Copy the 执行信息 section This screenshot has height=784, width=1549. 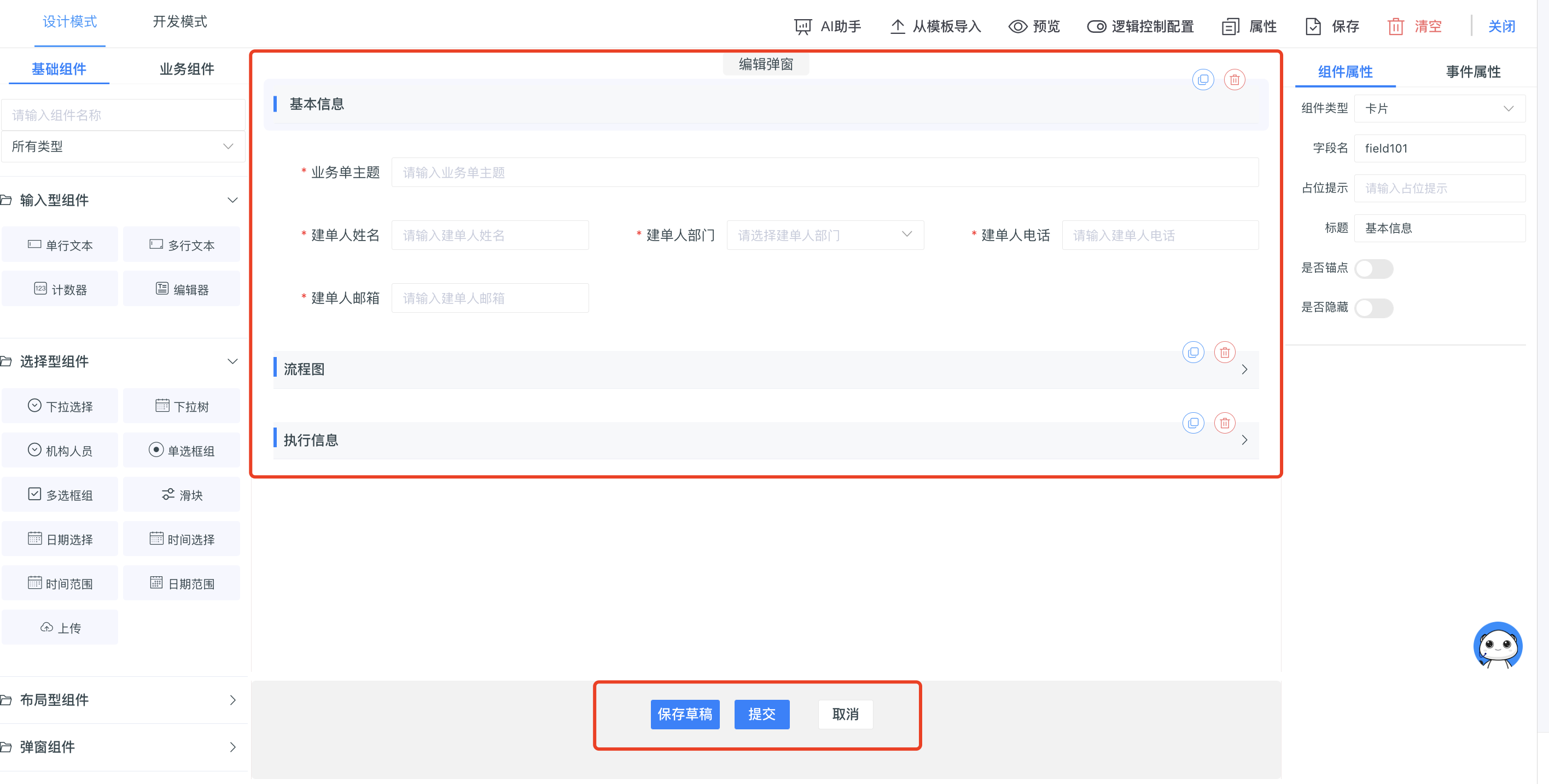1193,423
